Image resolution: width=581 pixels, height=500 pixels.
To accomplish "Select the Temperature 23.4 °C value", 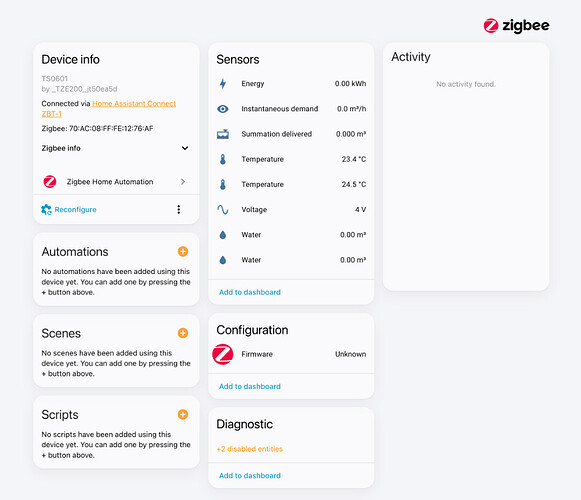I will coord(354,159).
